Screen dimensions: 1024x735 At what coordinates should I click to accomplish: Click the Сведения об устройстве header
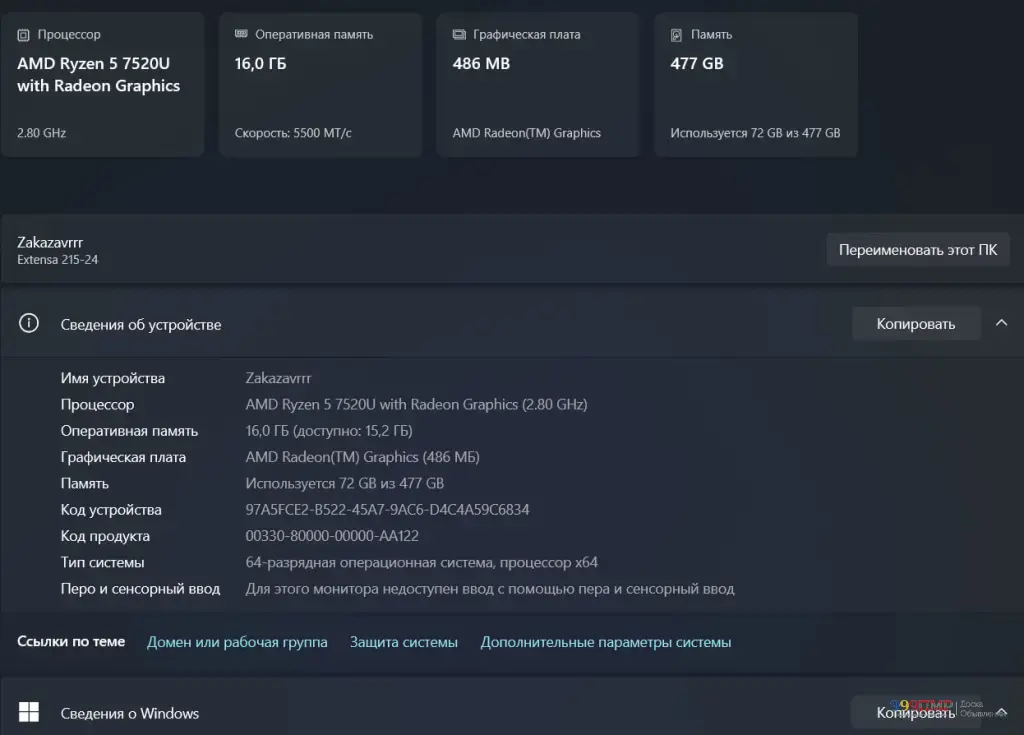[141, 325]
